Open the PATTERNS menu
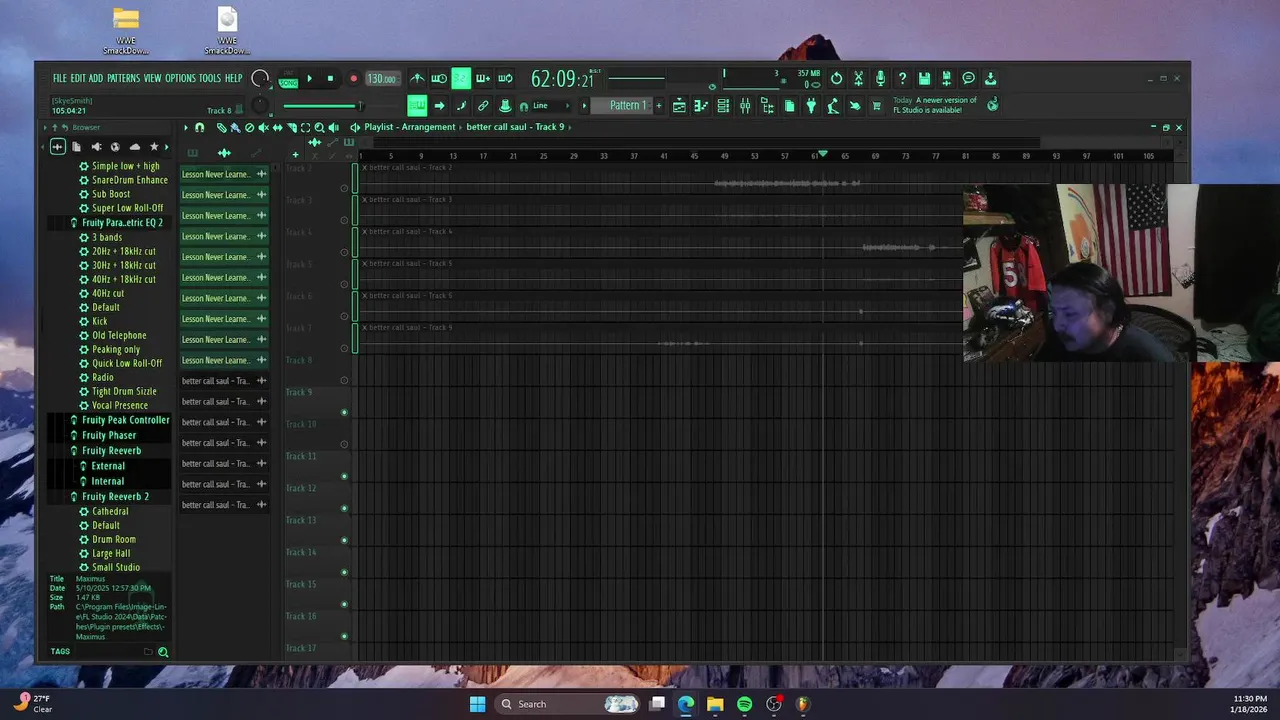This screenshot has width=1280, height=720. 123,78
